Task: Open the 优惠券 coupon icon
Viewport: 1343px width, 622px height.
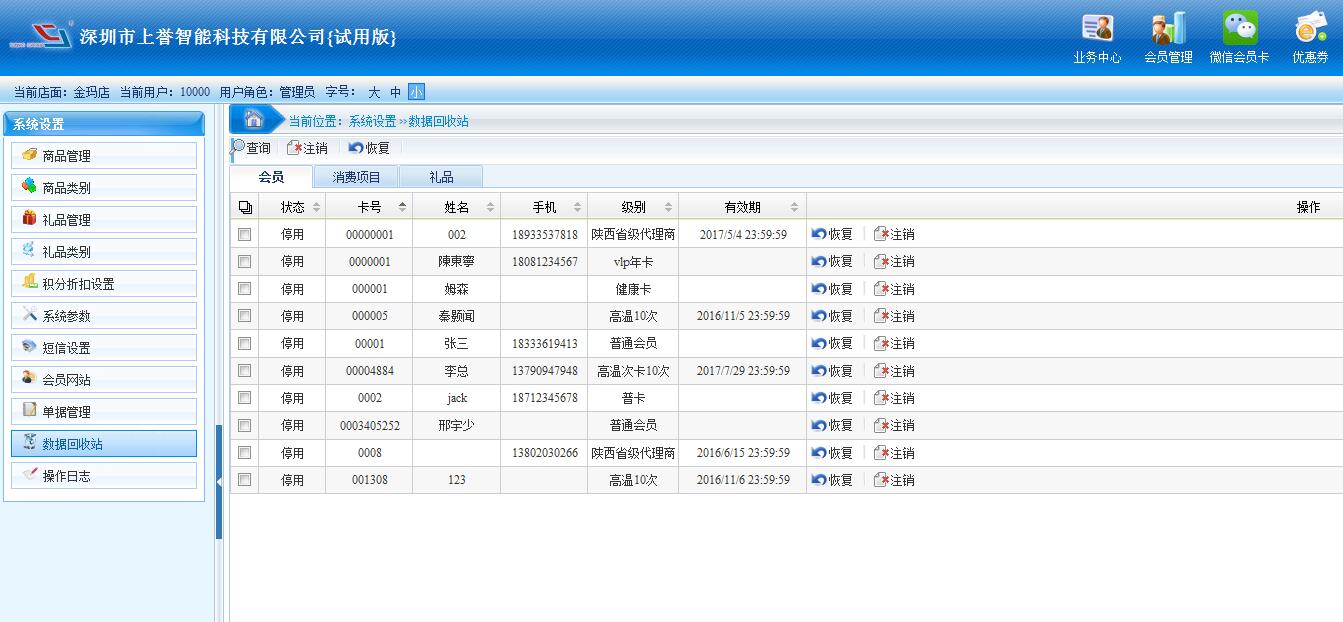Action: click(x=1310, y=29)
